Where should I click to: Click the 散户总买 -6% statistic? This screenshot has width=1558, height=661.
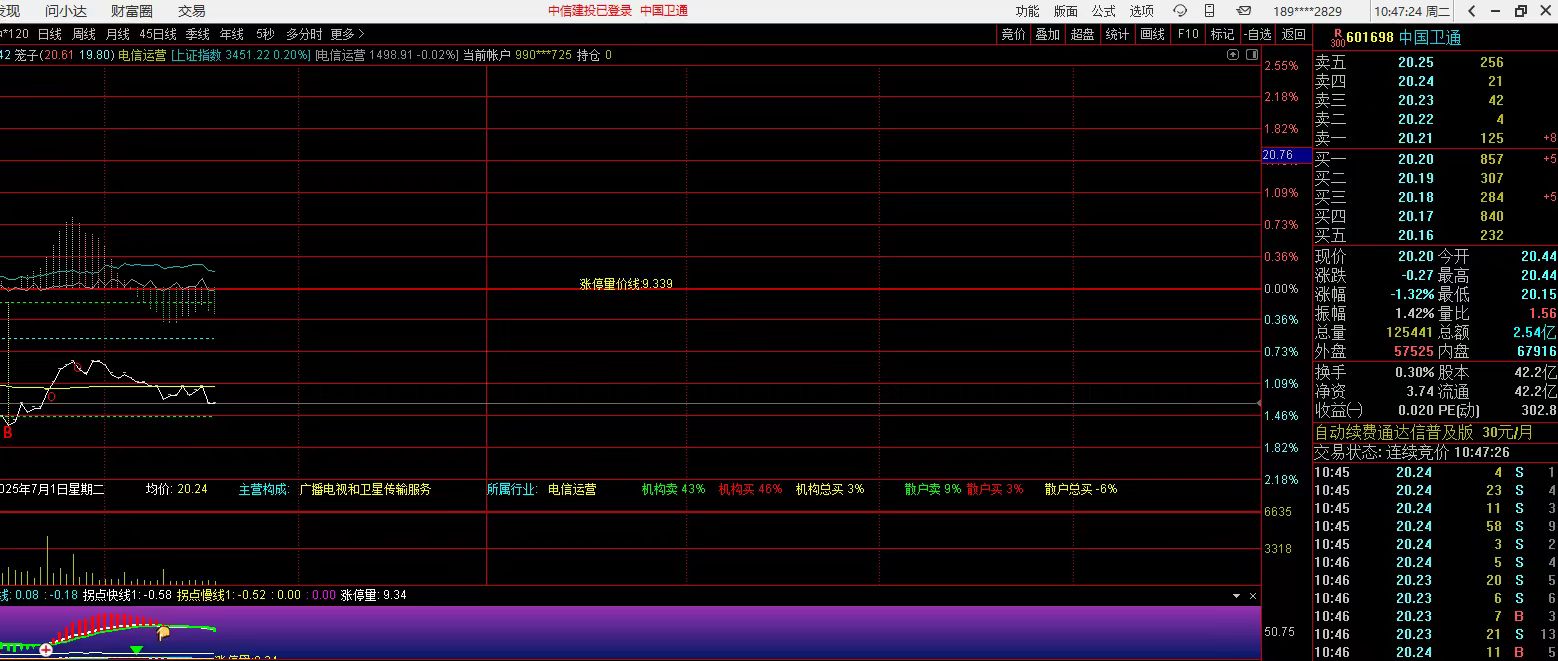tap(1081, 489)
